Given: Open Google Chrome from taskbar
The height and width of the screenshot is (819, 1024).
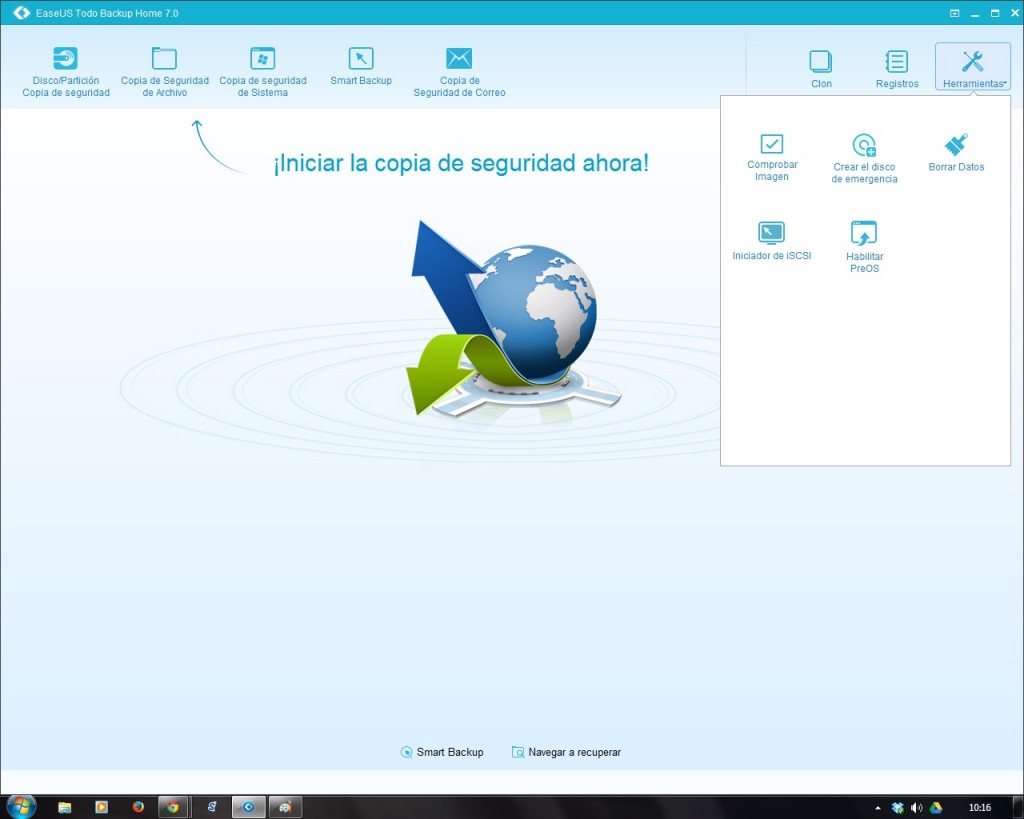Looking at the screenshot, I should pyautogui.click(x=172, y=807).
